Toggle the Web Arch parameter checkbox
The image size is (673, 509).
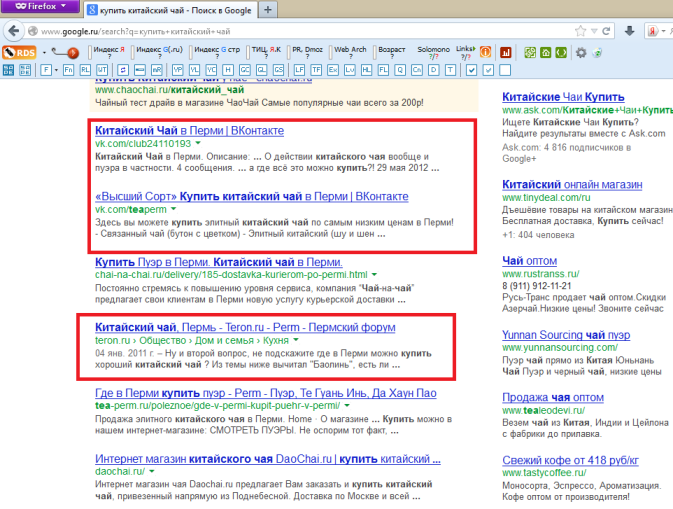pyautogui.click(x=331, y=52)
